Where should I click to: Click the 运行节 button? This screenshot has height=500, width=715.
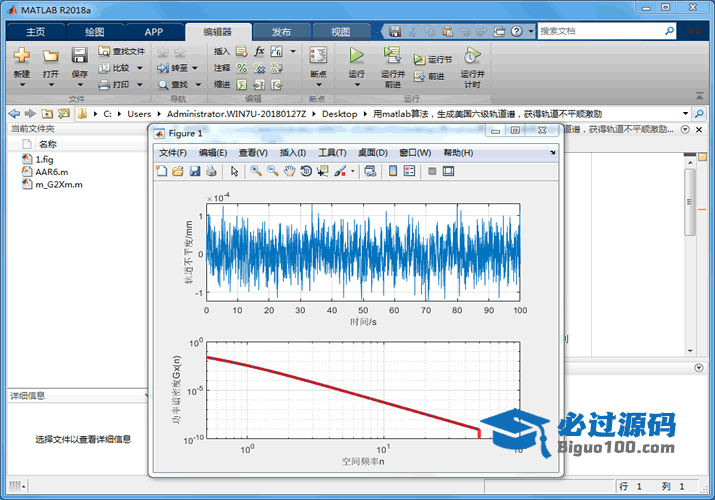(432, 59)
